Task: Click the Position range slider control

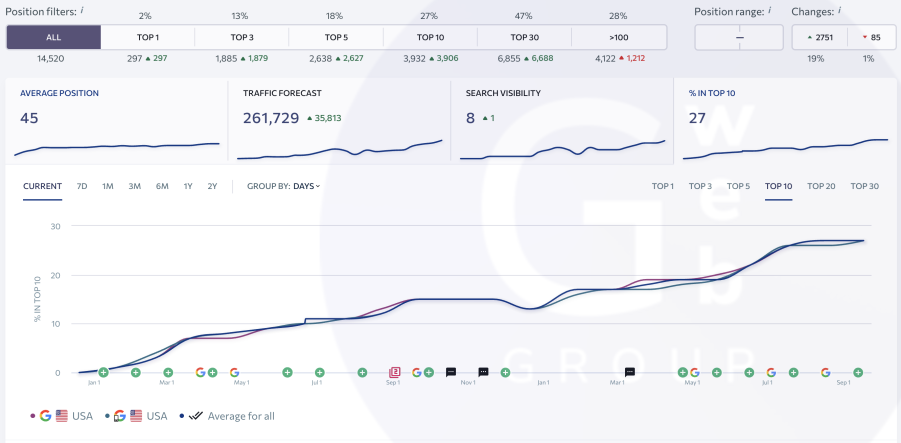Action: (739, 38)
